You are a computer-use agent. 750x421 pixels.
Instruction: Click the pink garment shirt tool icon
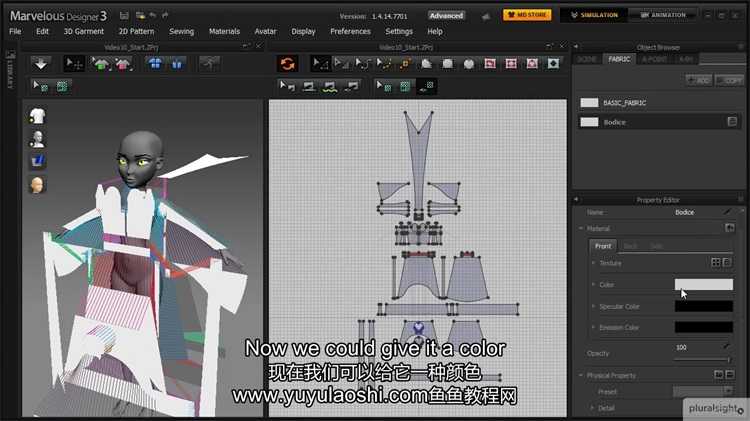click(x=123, y=64)
